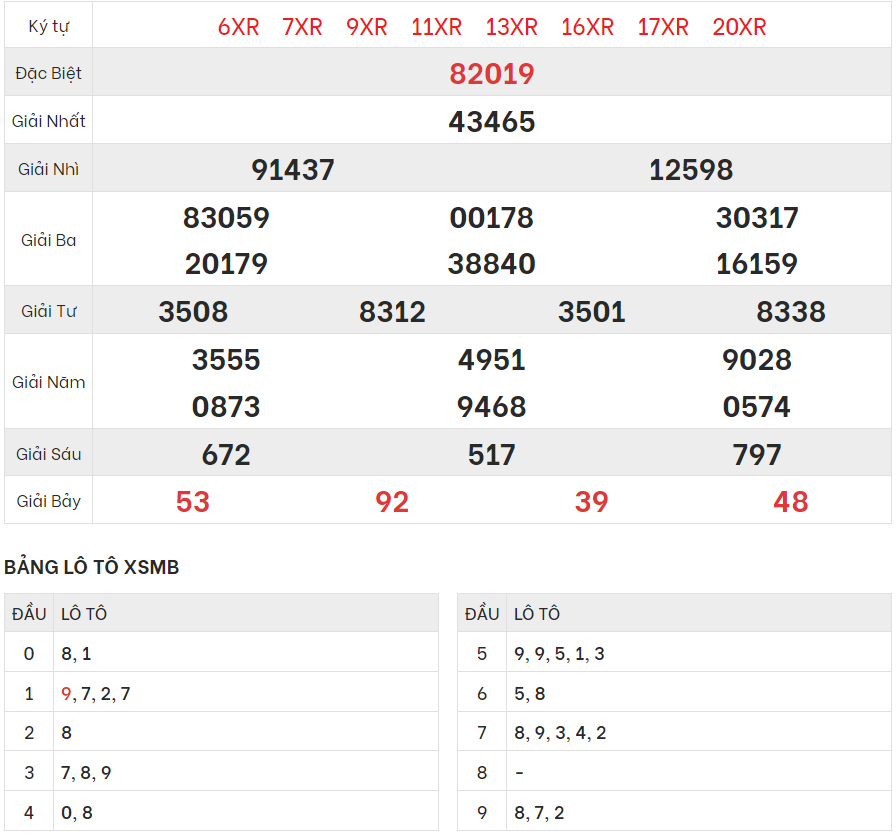Select fourth prize number 8312
The height and width of the screenshot is (834, 896).
392,312
